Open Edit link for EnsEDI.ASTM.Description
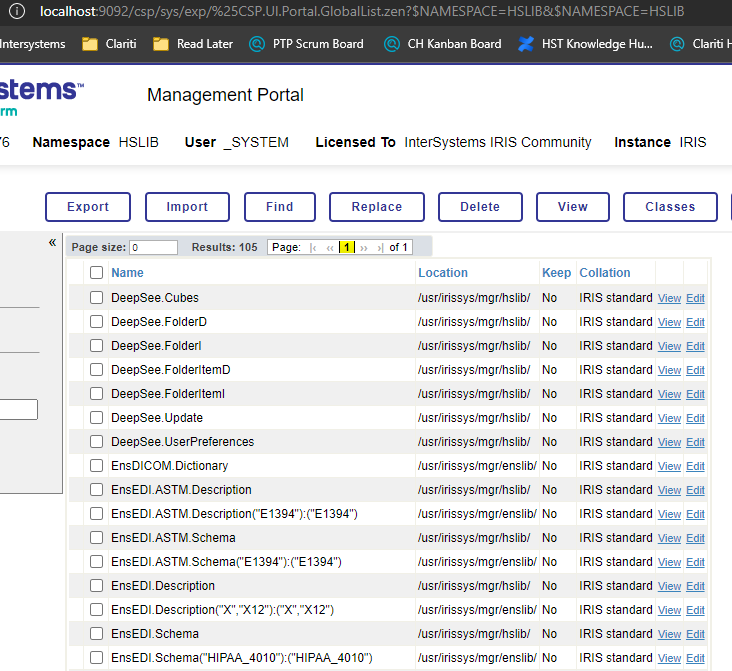This screenshot has height=671, width=732. (x=695, y=490)
